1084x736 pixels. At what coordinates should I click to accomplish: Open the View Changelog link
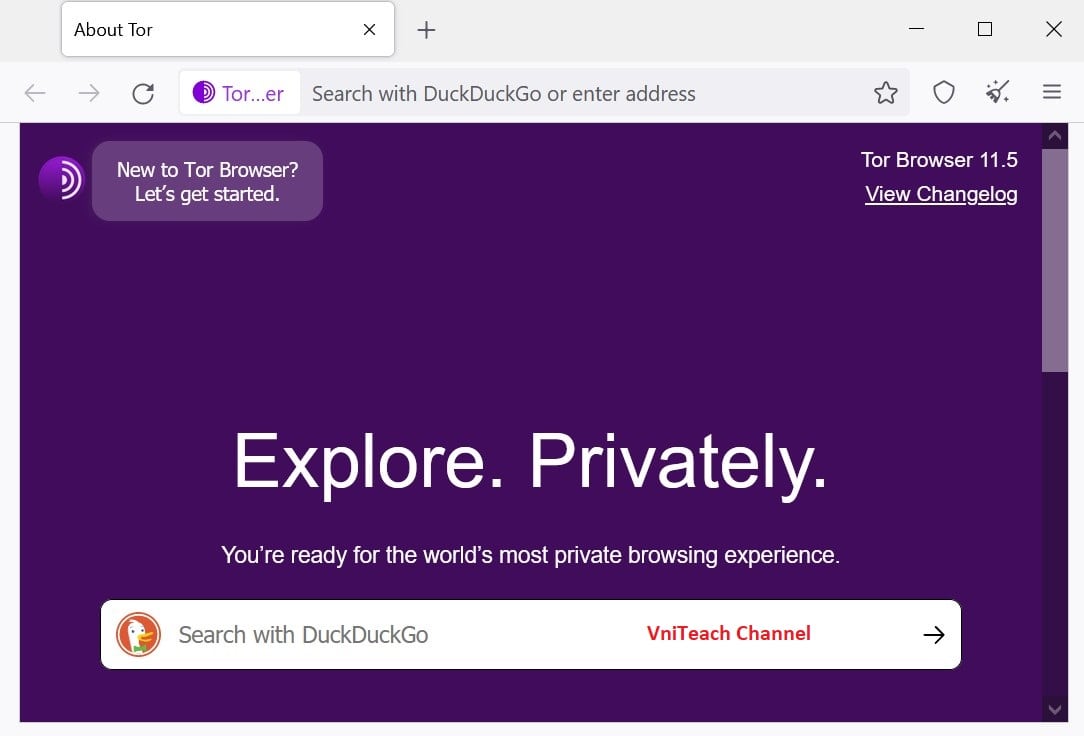click(x=941, y=194)
